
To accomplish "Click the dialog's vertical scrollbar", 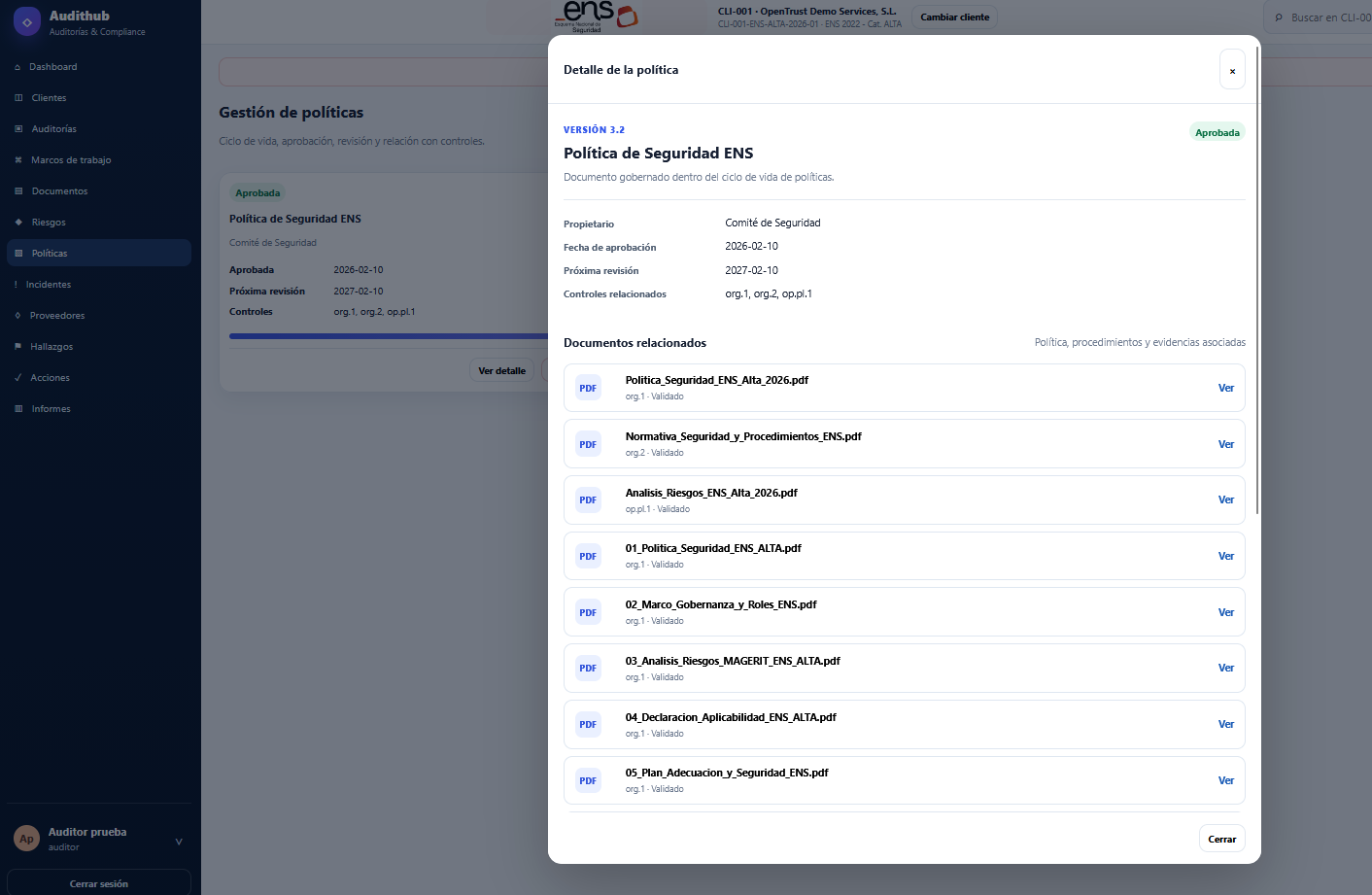I will coord(1257,282).
